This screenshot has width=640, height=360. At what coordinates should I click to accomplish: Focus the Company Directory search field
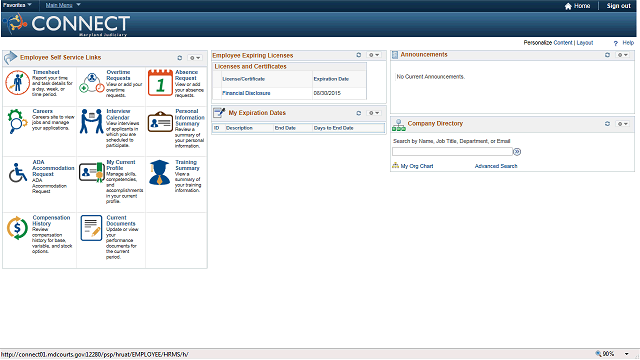(x=452, y=151)
